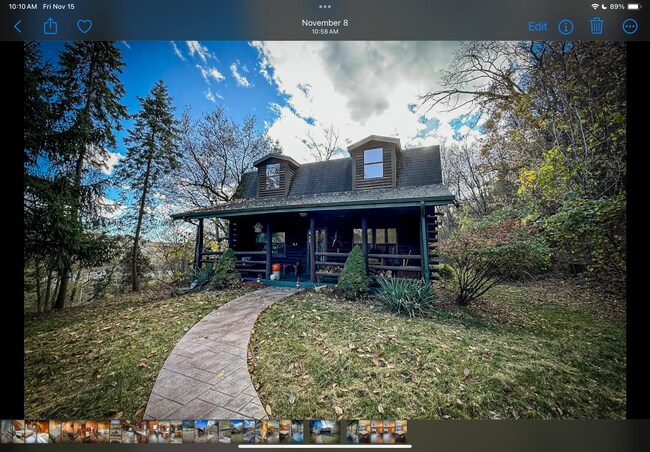The image size is (650, 452).
Task: Tap the Edit button
Action: pyautogui.click(x=537, y=26)
